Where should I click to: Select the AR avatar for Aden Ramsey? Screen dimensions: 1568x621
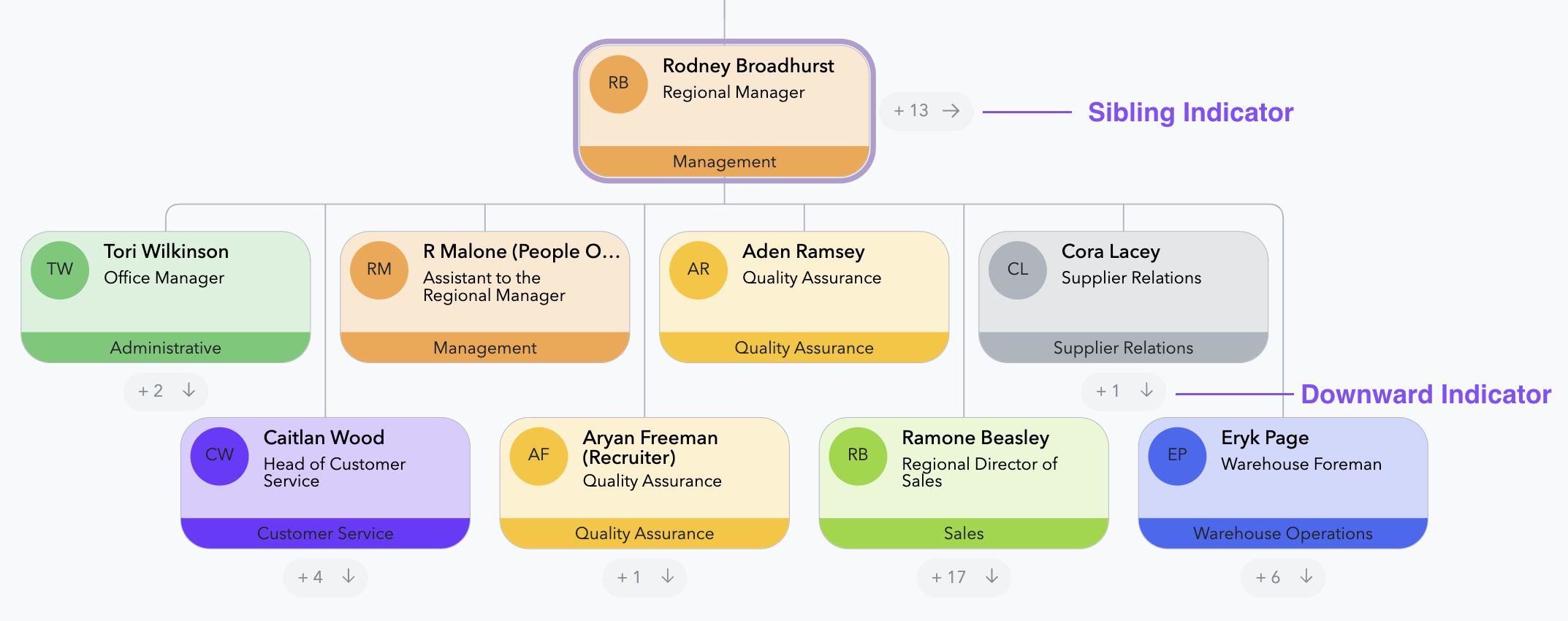coord(698,269)
